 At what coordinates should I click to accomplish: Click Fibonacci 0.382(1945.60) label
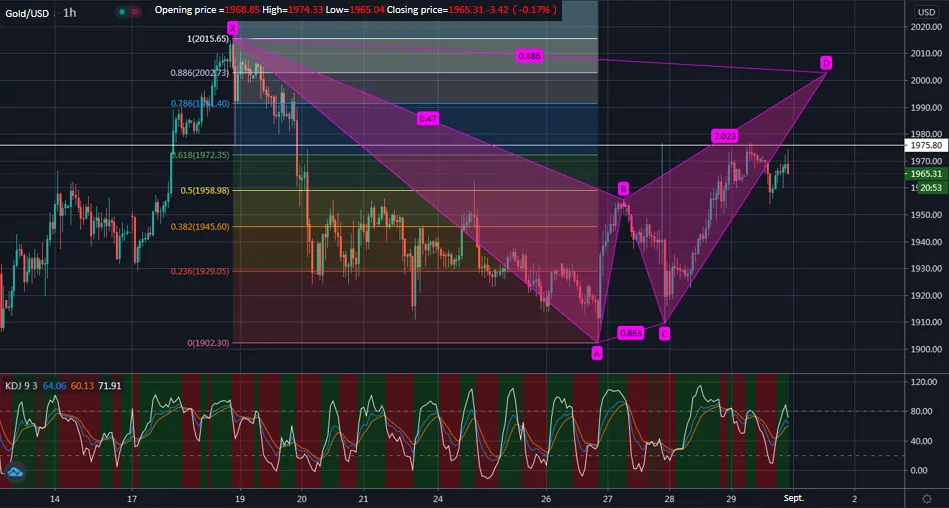(x=200, y=226)
